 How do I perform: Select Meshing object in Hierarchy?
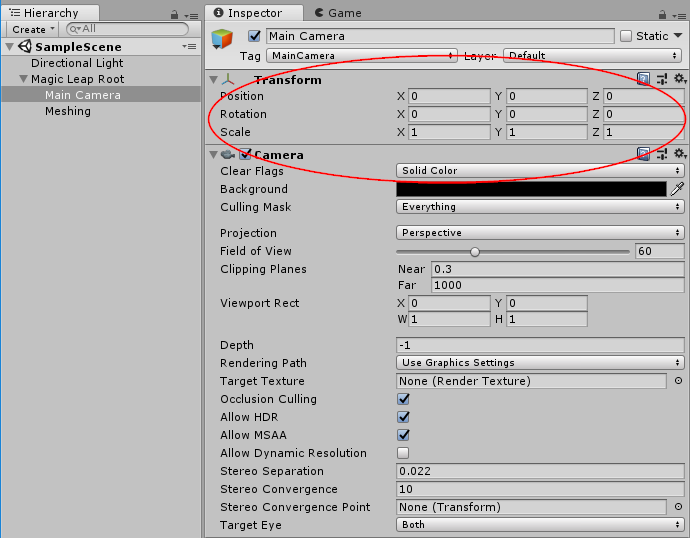click(68, 111)
